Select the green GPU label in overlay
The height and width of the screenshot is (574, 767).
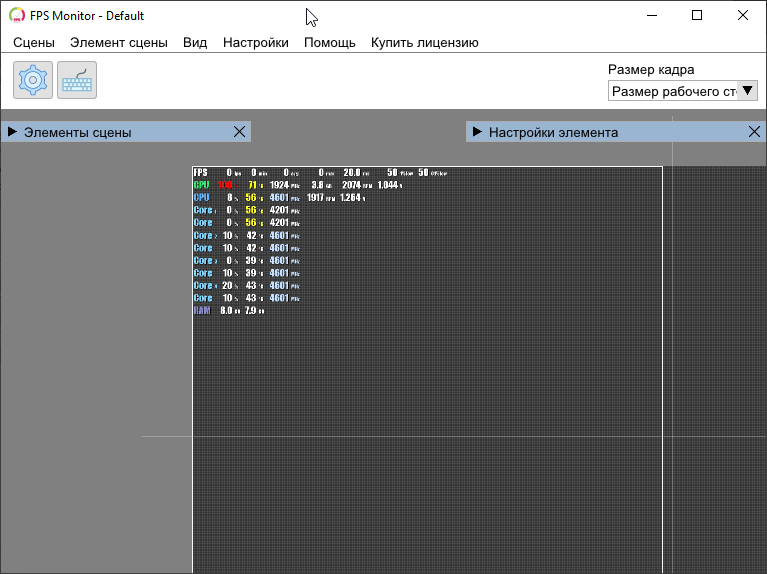202,185
